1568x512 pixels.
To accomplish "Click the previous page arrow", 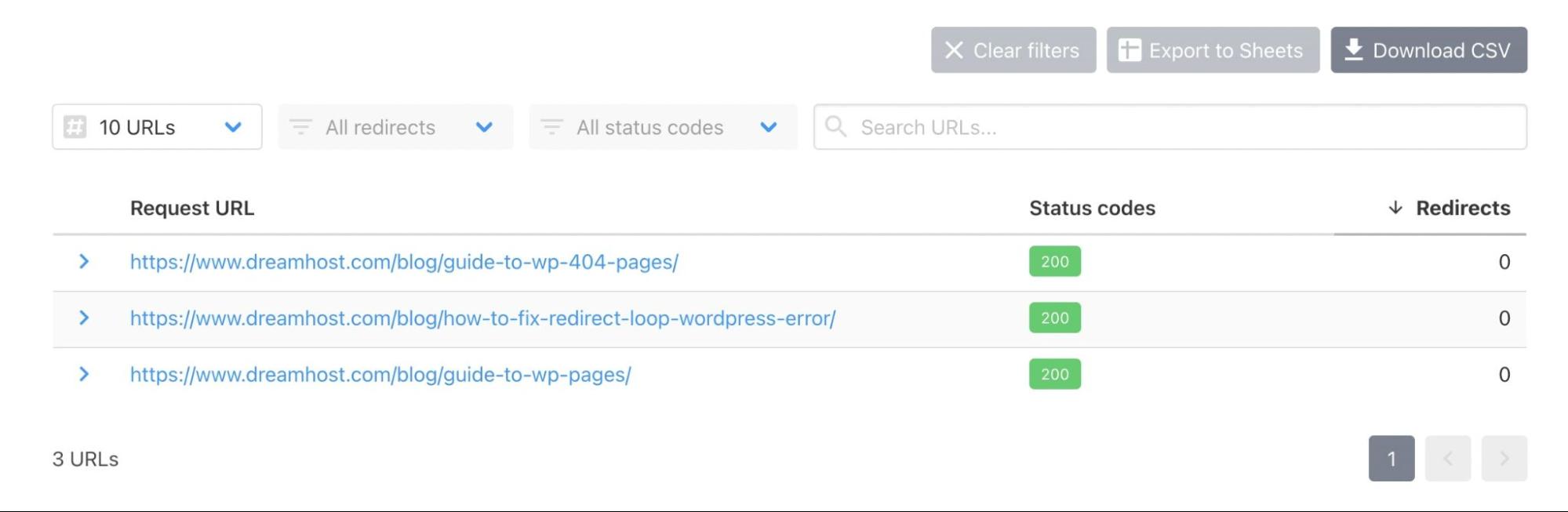I will pyautogui.click(x=1447, y=459).
